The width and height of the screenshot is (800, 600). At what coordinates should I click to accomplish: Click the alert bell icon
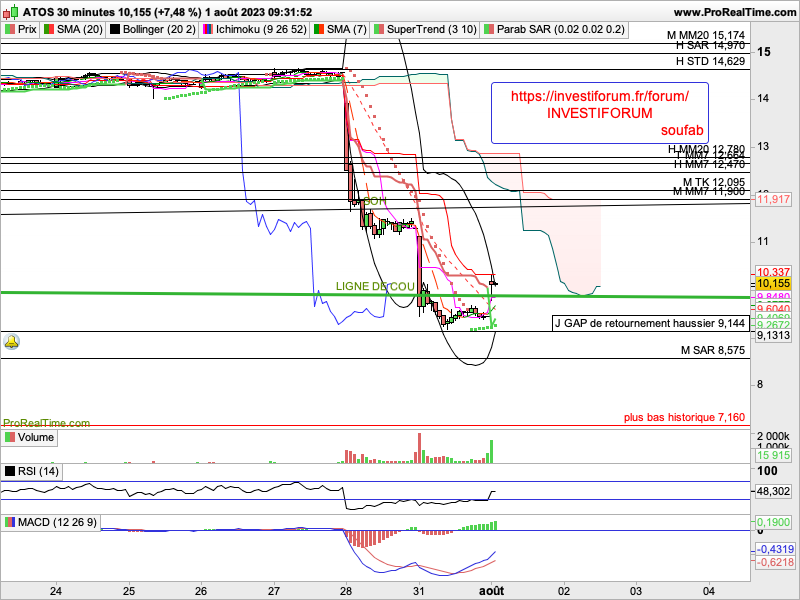pos(12,342)
